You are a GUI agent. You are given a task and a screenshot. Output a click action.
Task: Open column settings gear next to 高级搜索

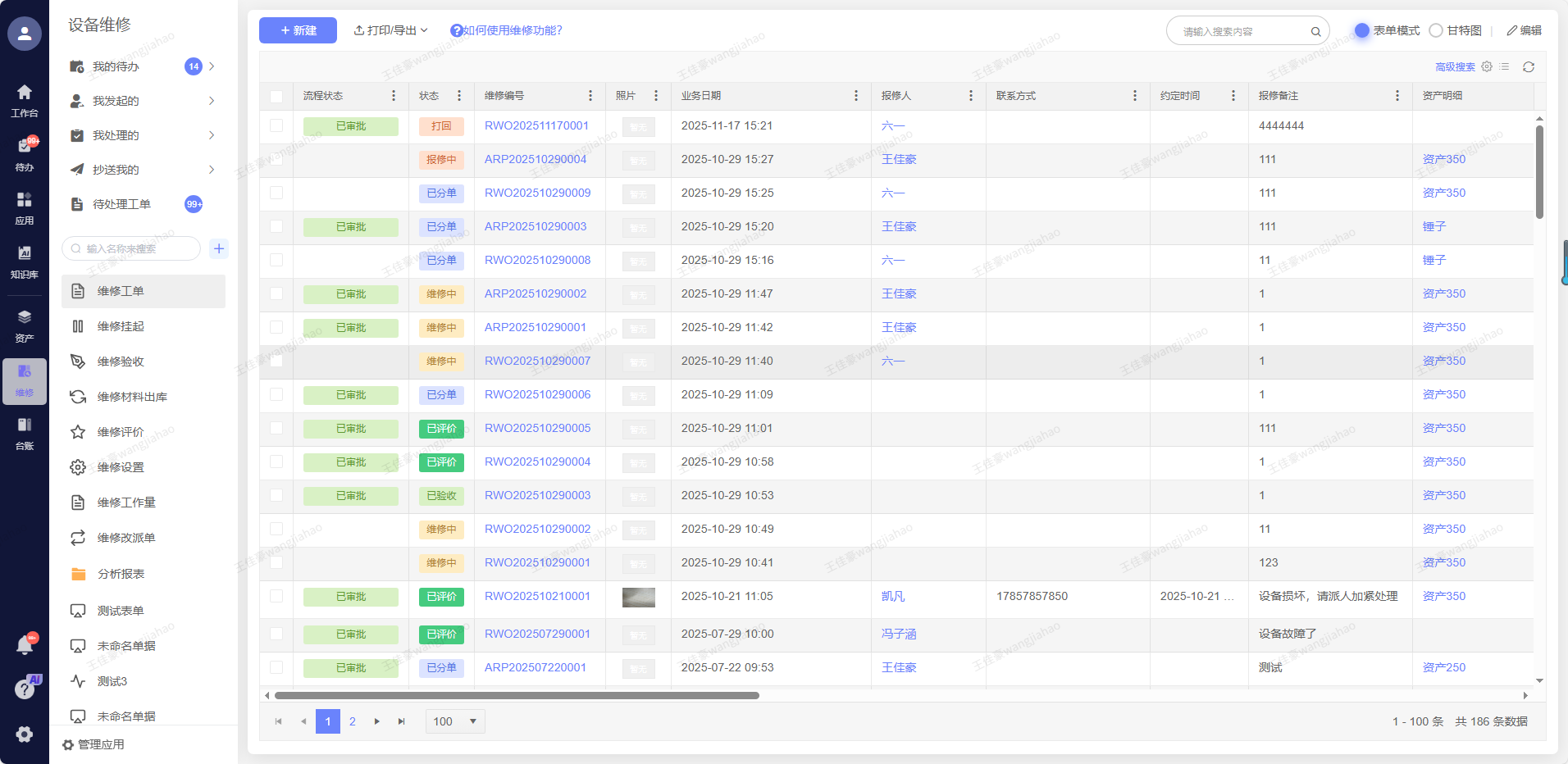click(x=1487, y=67)
